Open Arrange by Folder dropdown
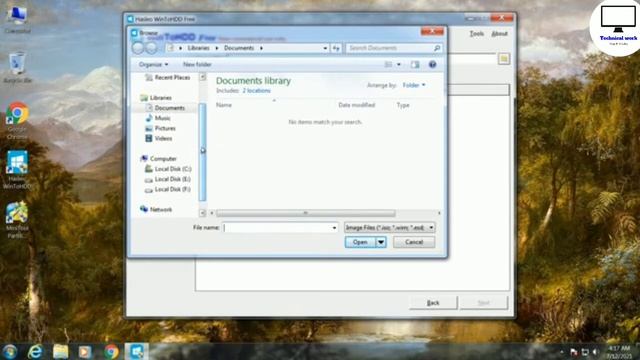 (x=414, y=85)
